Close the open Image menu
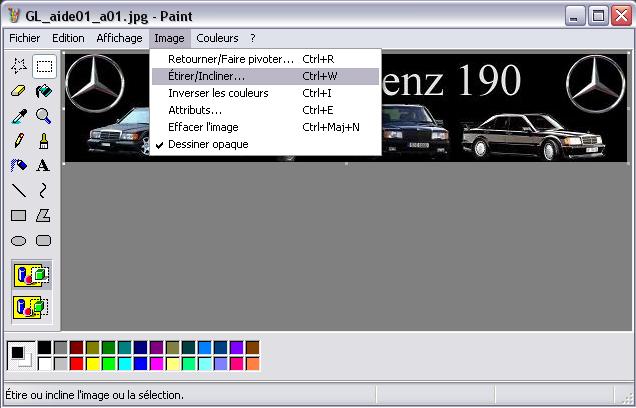This screenshot has height=408, width=636. click(170, 38)
